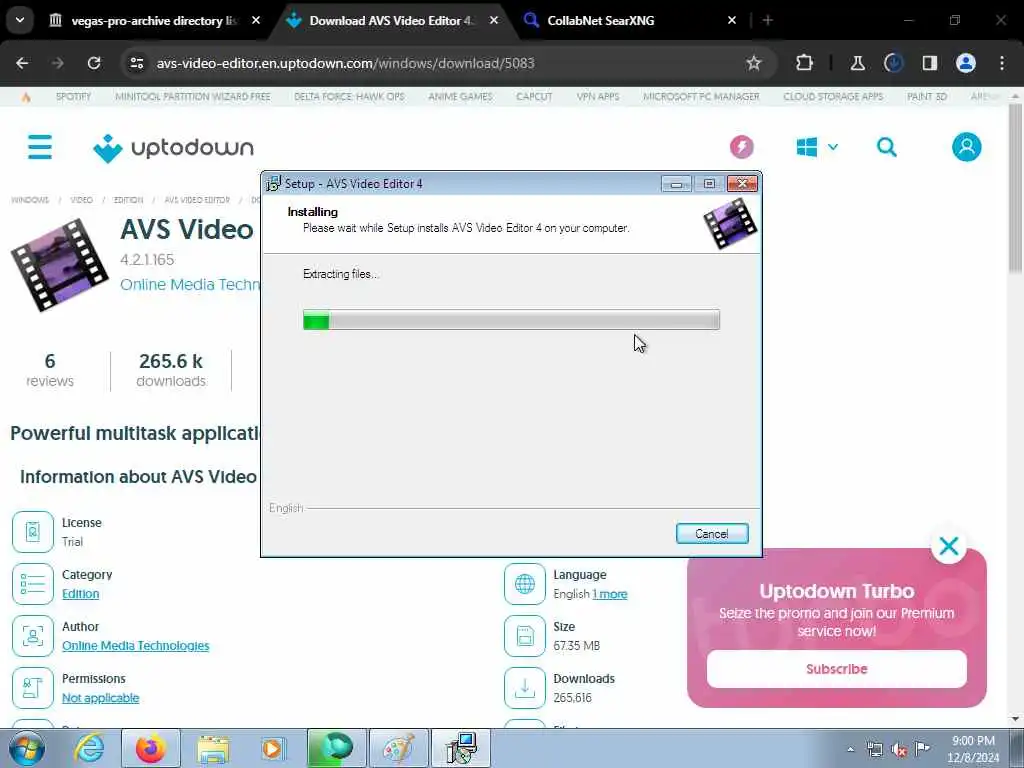Open the CAPCUT link

point(534,96)
